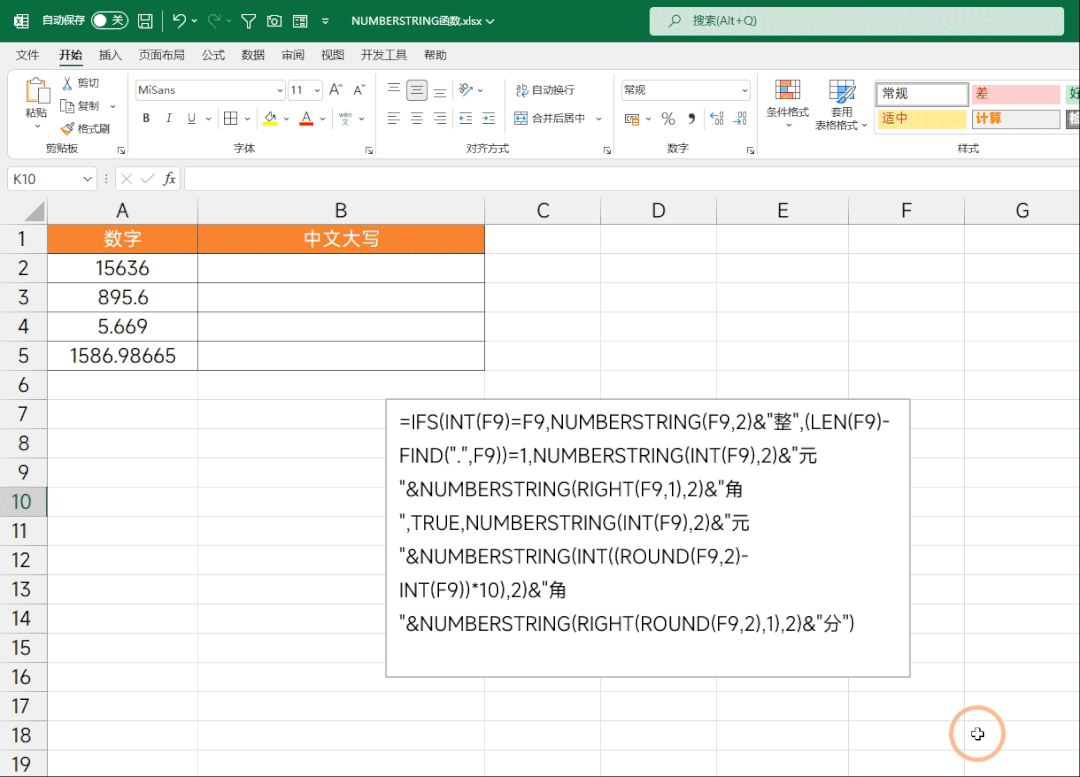
Task: Click the Align Right icon
Action: click(439, 118)
